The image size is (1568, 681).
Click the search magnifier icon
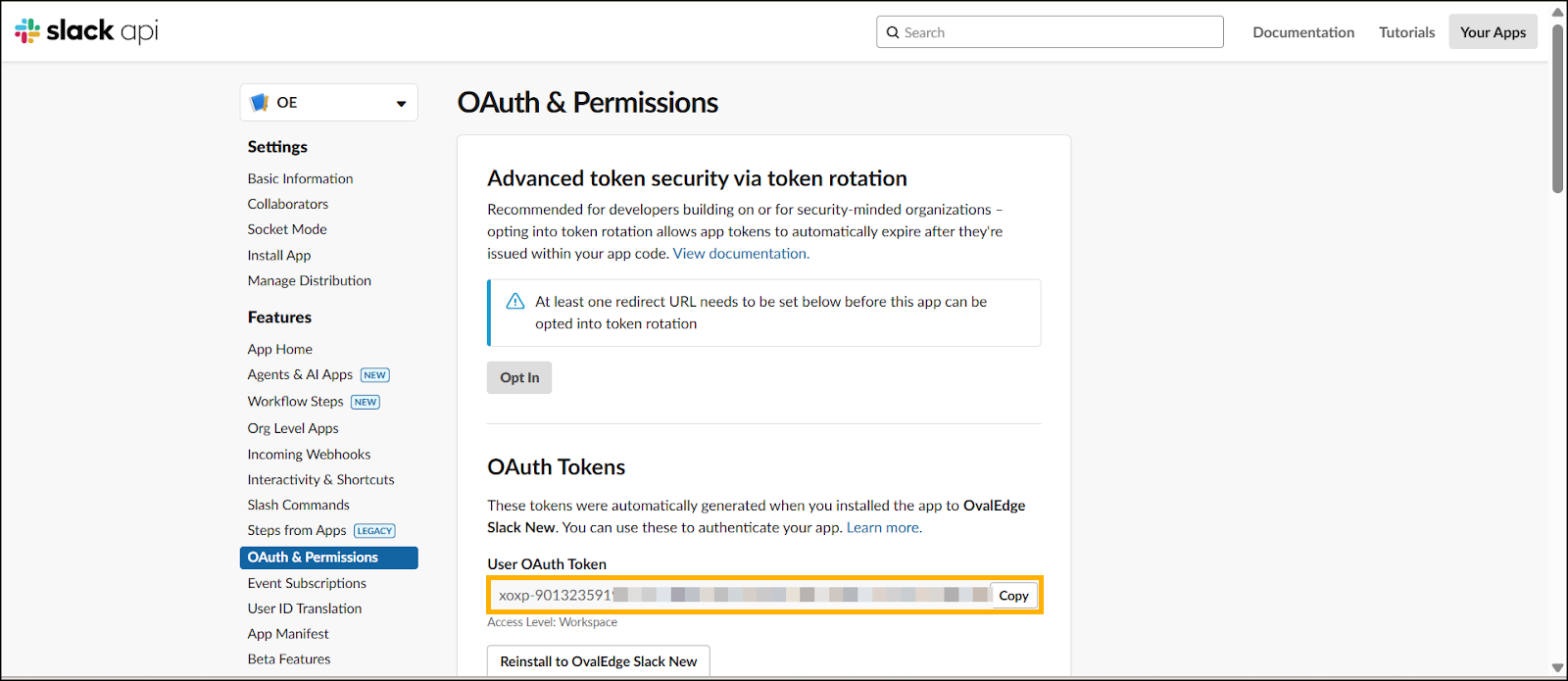pyautogui.click(x=893, y=32)
